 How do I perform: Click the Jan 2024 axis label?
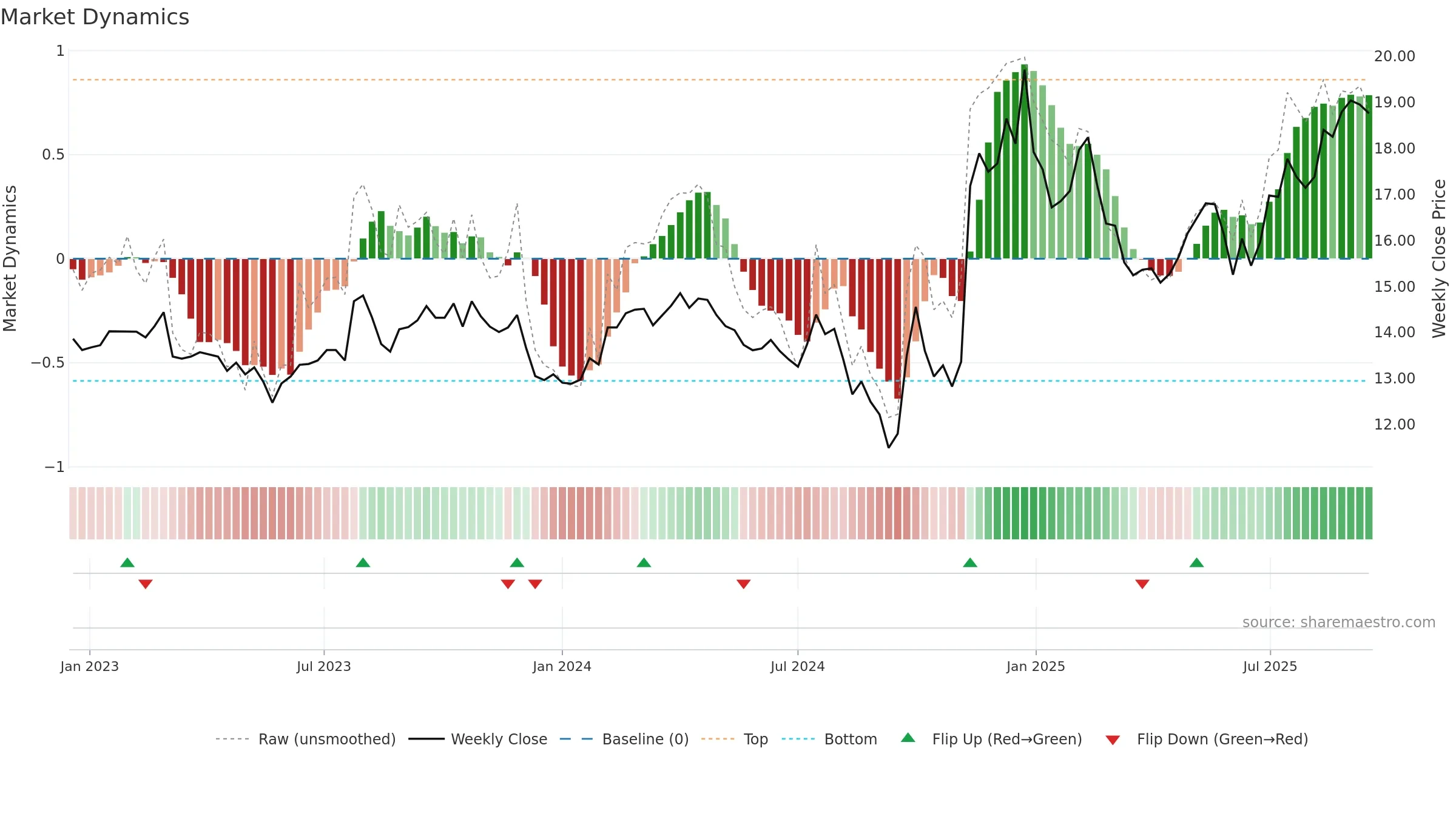pyautogui.click(x=562, y=666)
